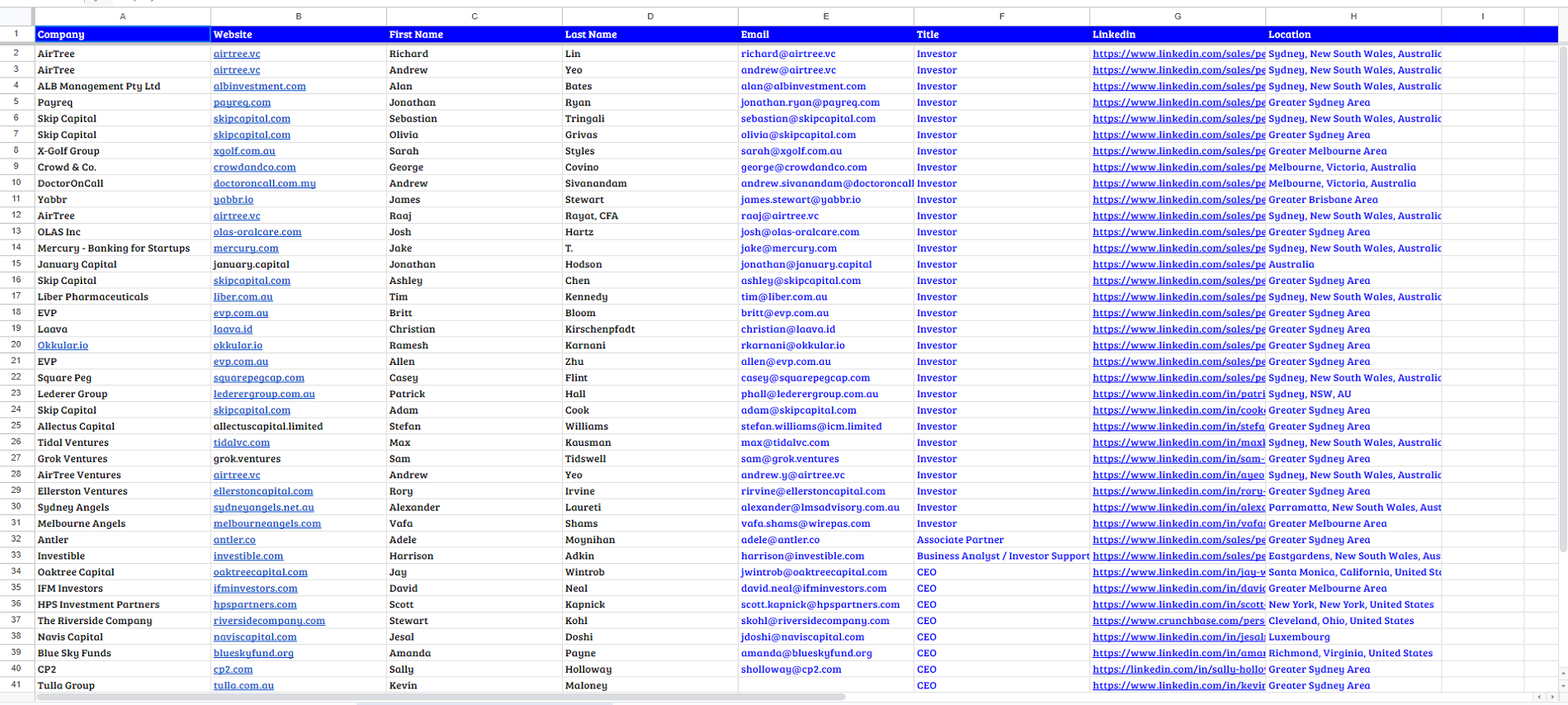Select the Location header cell

click(x=1353, y=35)
